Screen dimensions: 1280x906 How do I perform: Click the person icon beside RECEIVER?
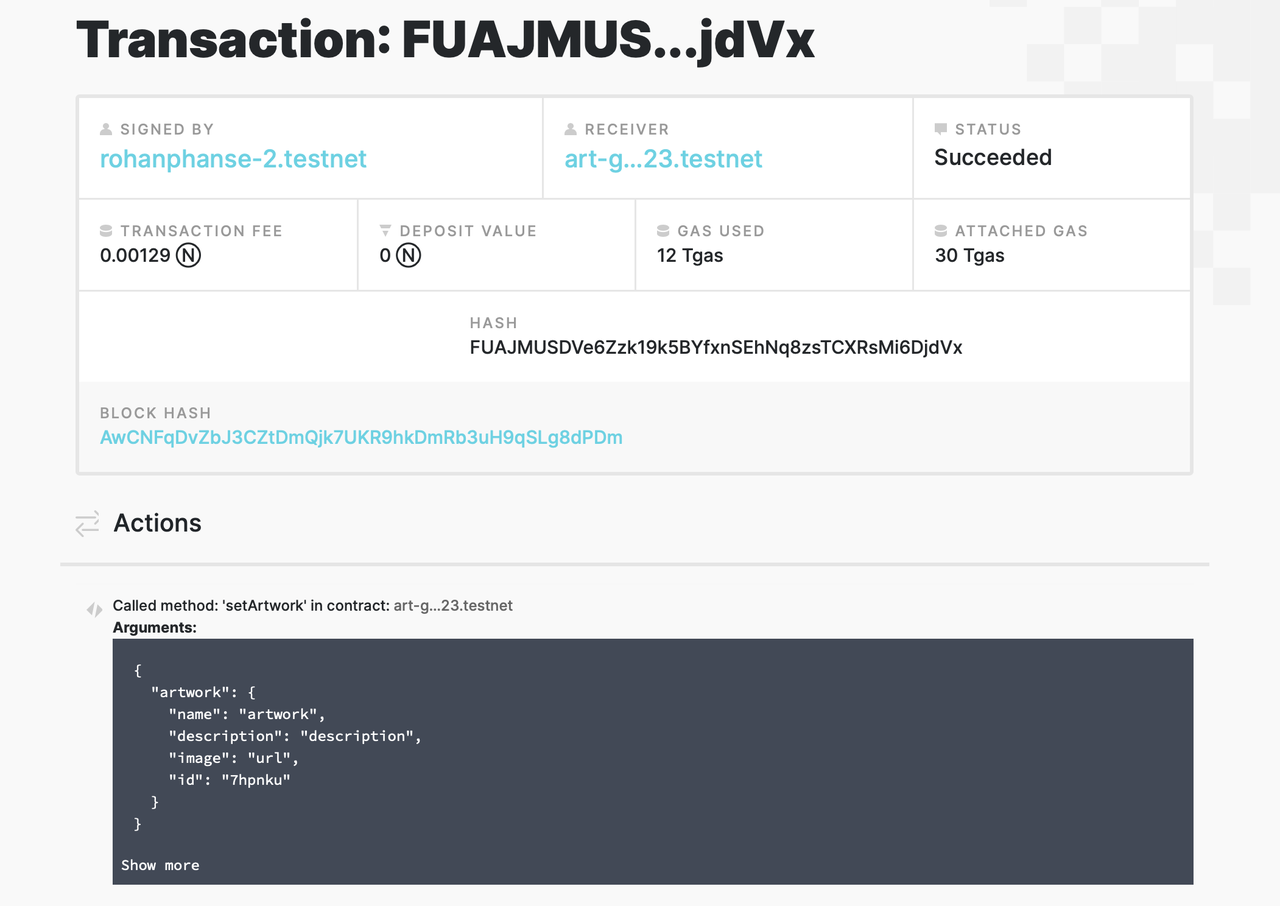pyautogui.click(x=570, y=130)
